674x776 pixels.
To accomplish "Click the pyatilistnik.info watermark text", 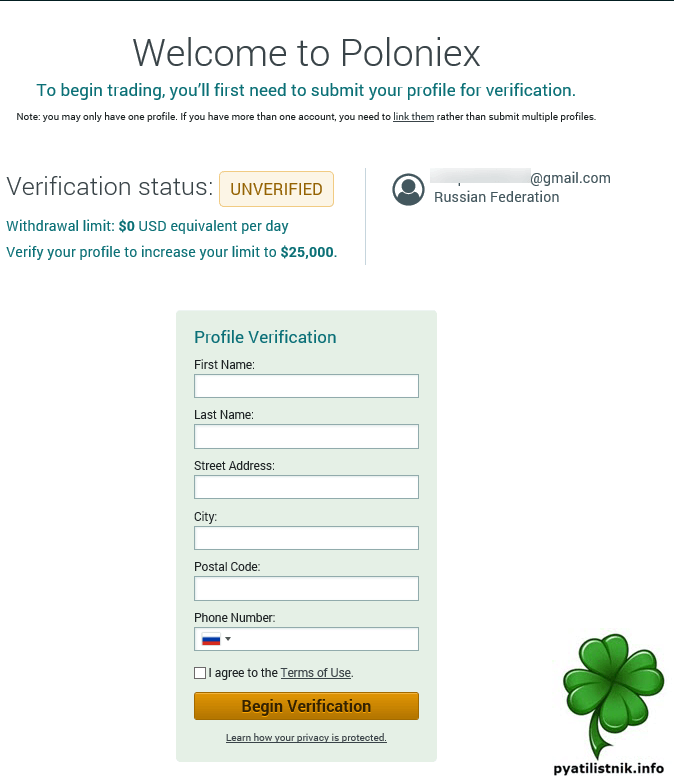I will tap(608, 767).
